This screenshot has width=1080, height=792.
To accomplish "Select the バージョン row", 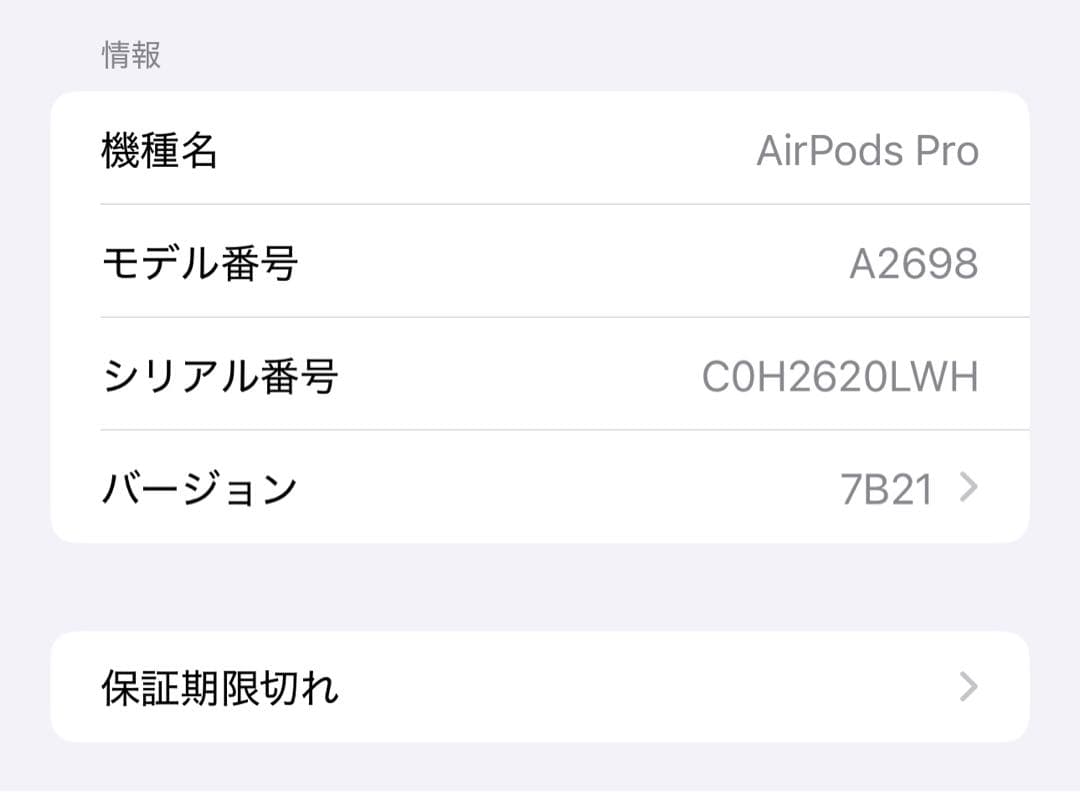I will pos(540,488).
